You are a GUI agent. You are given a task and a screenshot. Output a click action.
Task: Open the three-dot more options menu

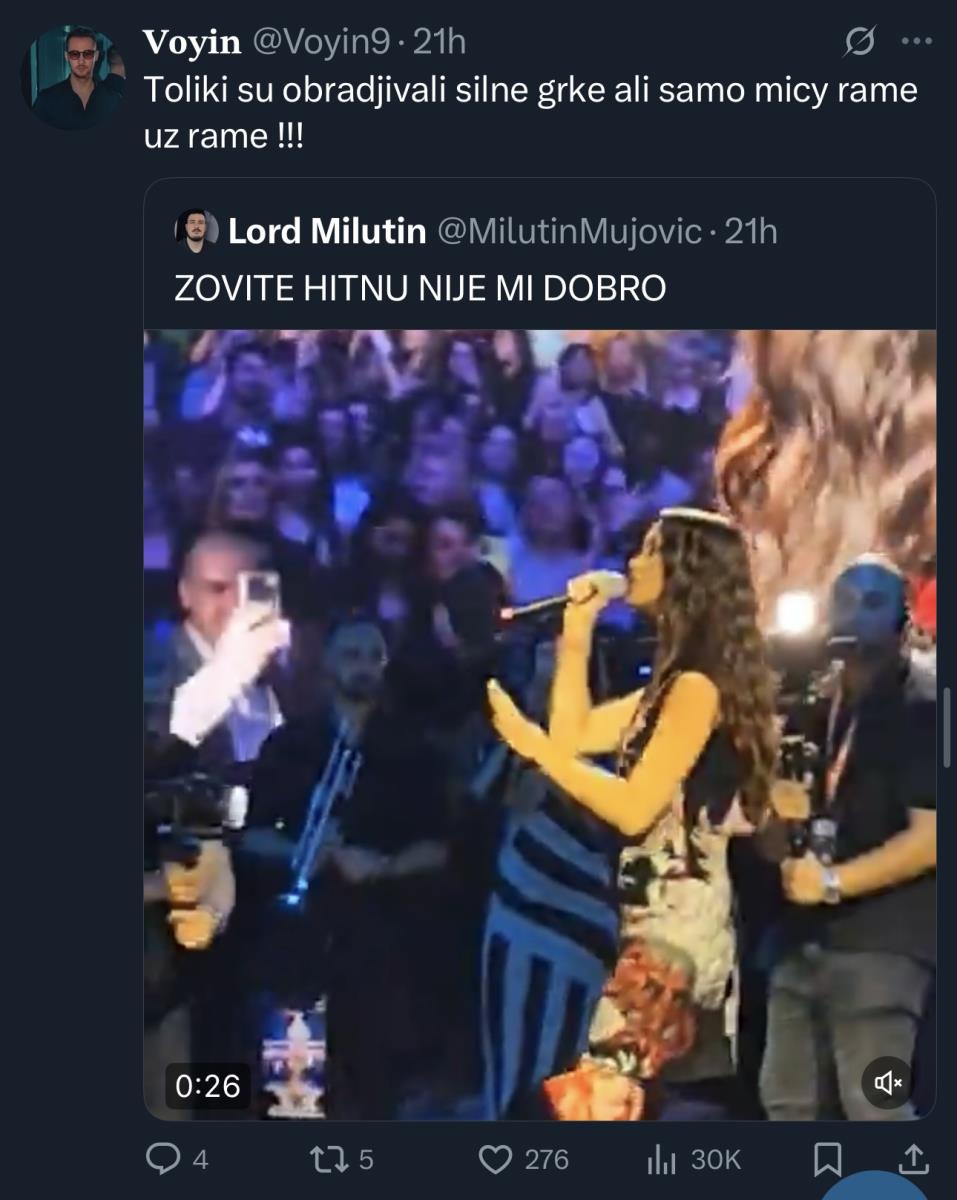click(916, 41)
